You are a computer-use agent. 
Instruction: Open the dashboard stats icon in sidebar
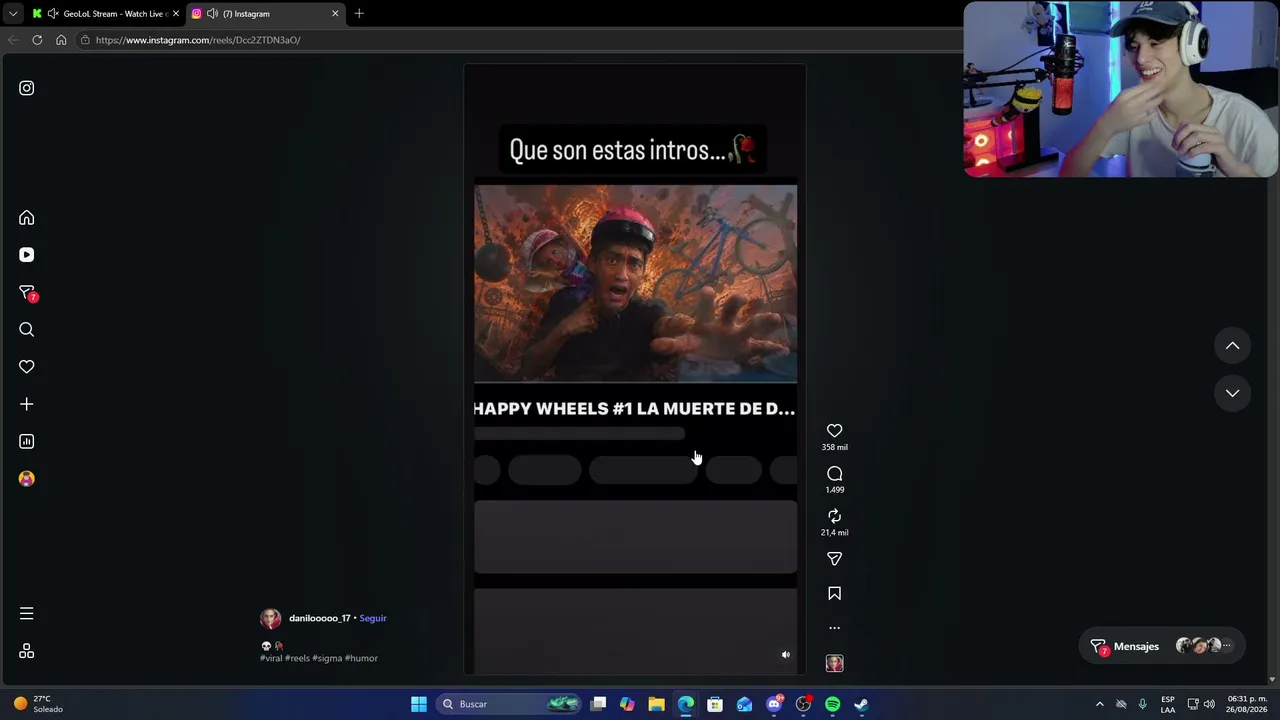[x=27, y=441]
